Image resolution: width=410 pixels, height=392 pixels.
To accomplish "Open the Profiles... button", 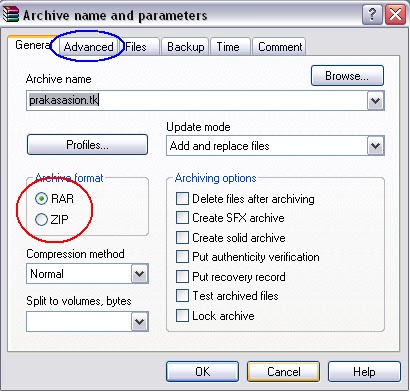I will 87,145.
